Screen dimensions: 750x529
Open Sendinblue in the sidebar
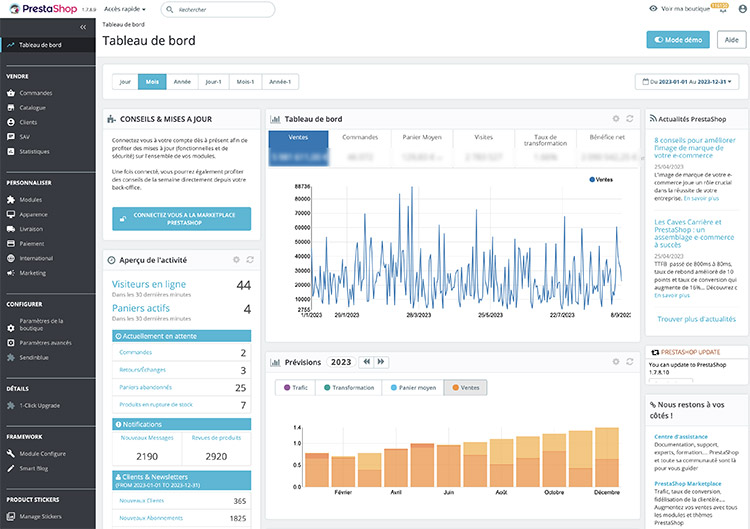[x=33, y=358]
